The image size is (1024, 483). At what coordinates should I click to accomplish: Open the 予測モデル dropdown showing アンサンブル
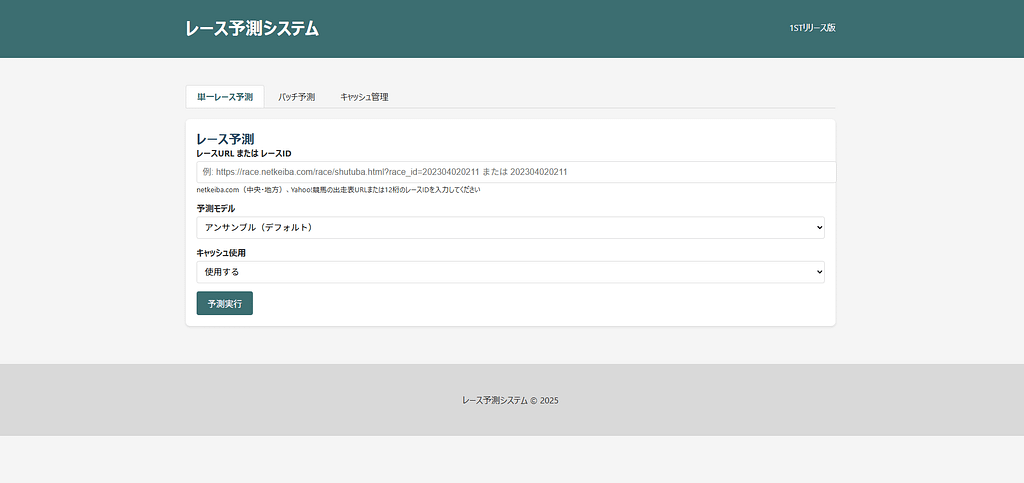tap(510, 228)
